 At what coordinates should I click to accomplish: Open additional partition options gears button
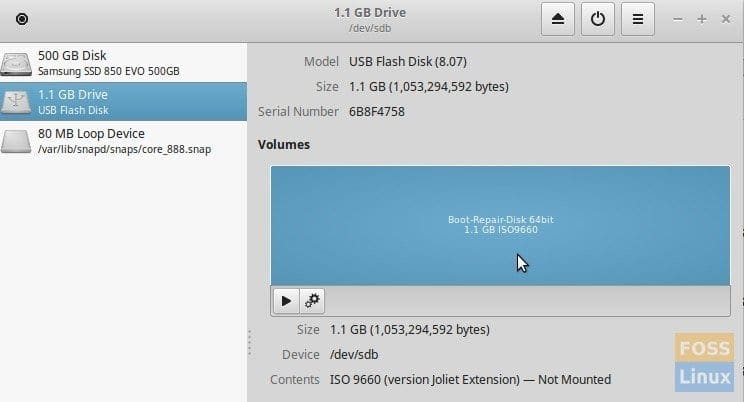312,301
